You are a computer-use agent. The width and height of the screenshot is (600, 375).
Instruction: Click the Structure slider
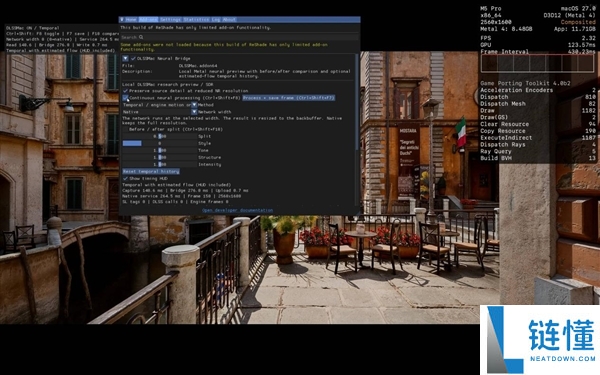160,157
